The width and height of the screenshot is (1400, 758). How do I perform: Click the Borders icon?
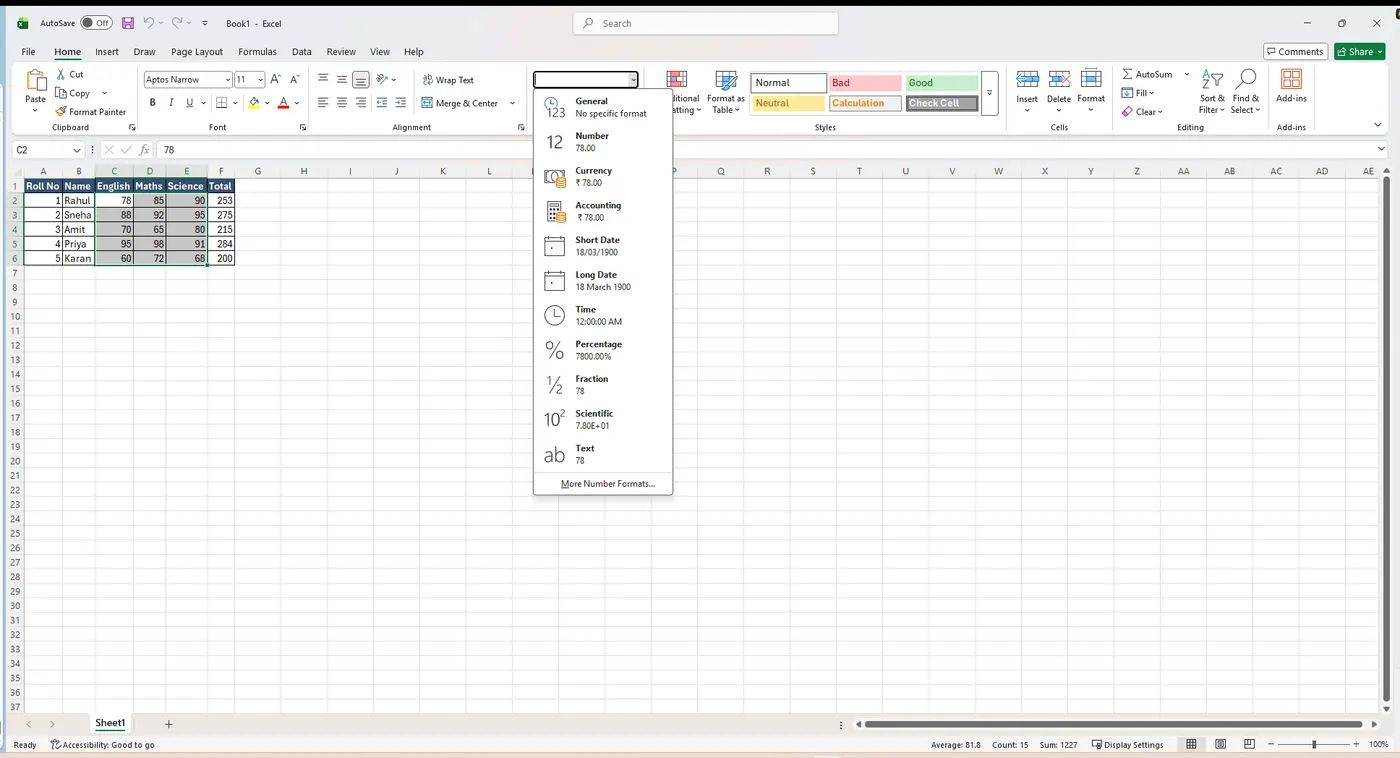[x=222, y=103]
